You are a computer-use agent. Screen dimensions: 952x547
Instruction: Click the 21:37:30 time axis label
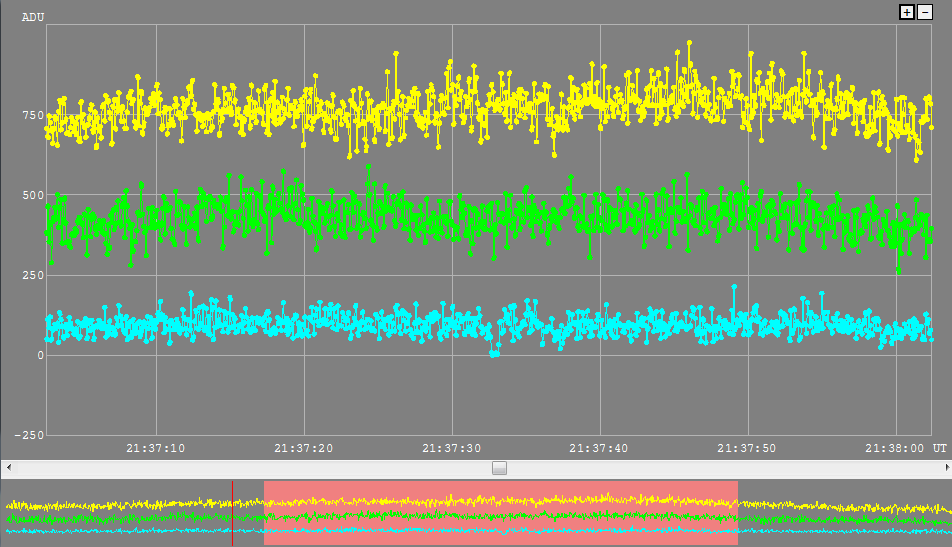coord(452,449)
